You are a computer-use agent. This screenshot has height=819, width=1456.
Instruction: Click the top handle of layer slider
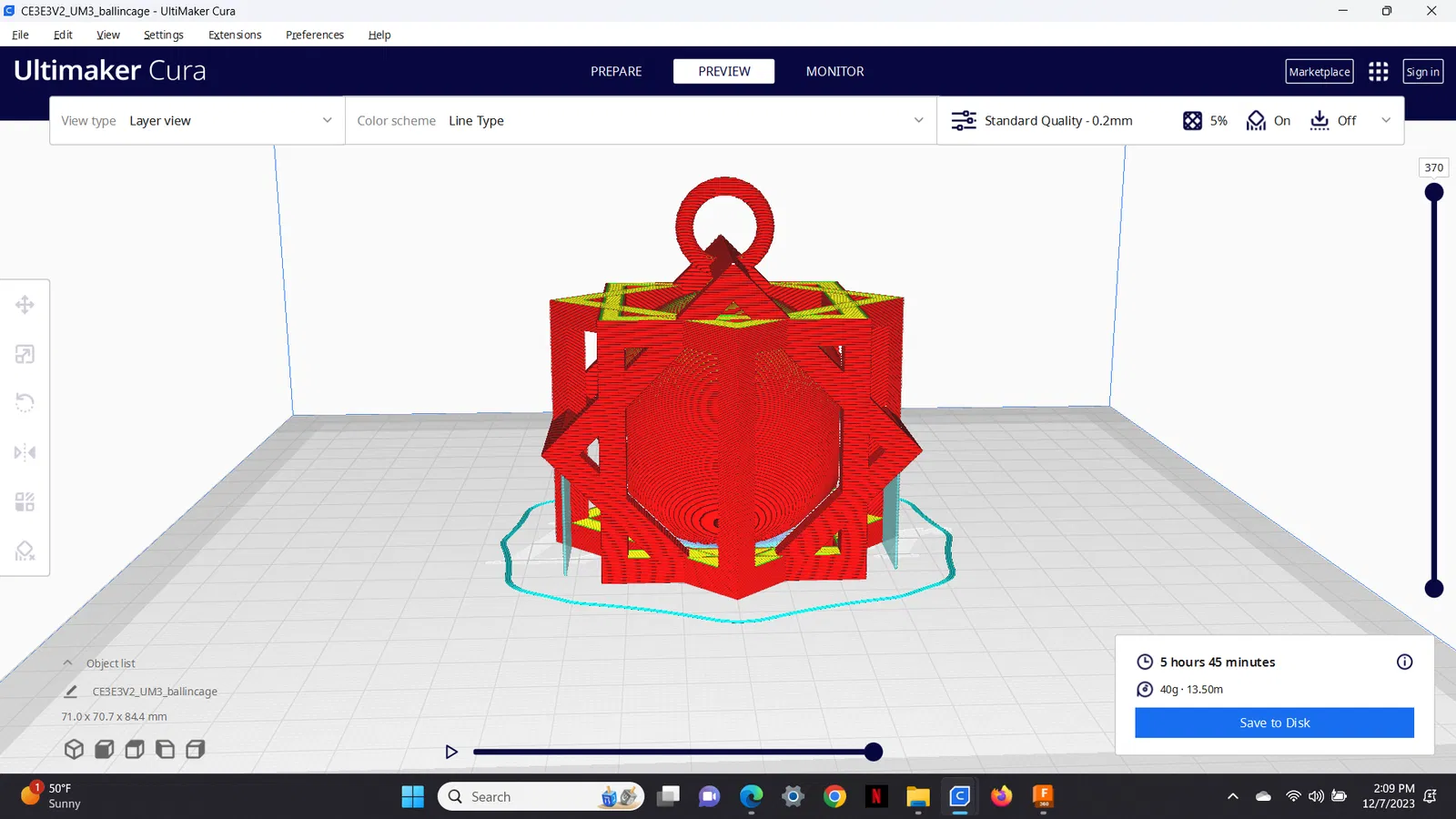point(1434,192)
